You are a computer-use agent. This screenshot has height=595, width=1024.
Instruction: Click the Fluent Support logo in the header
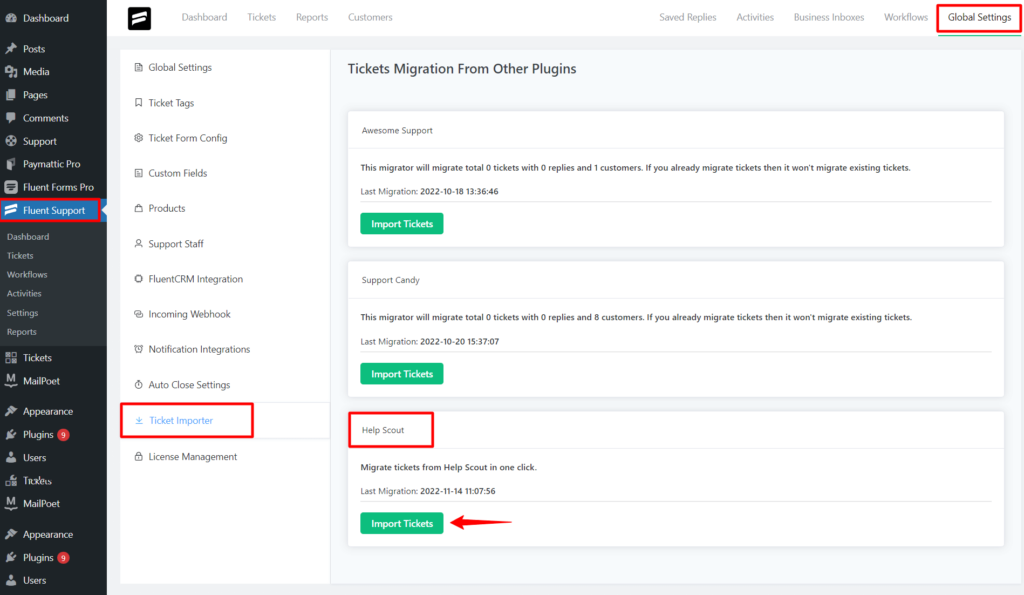[140, 18]
